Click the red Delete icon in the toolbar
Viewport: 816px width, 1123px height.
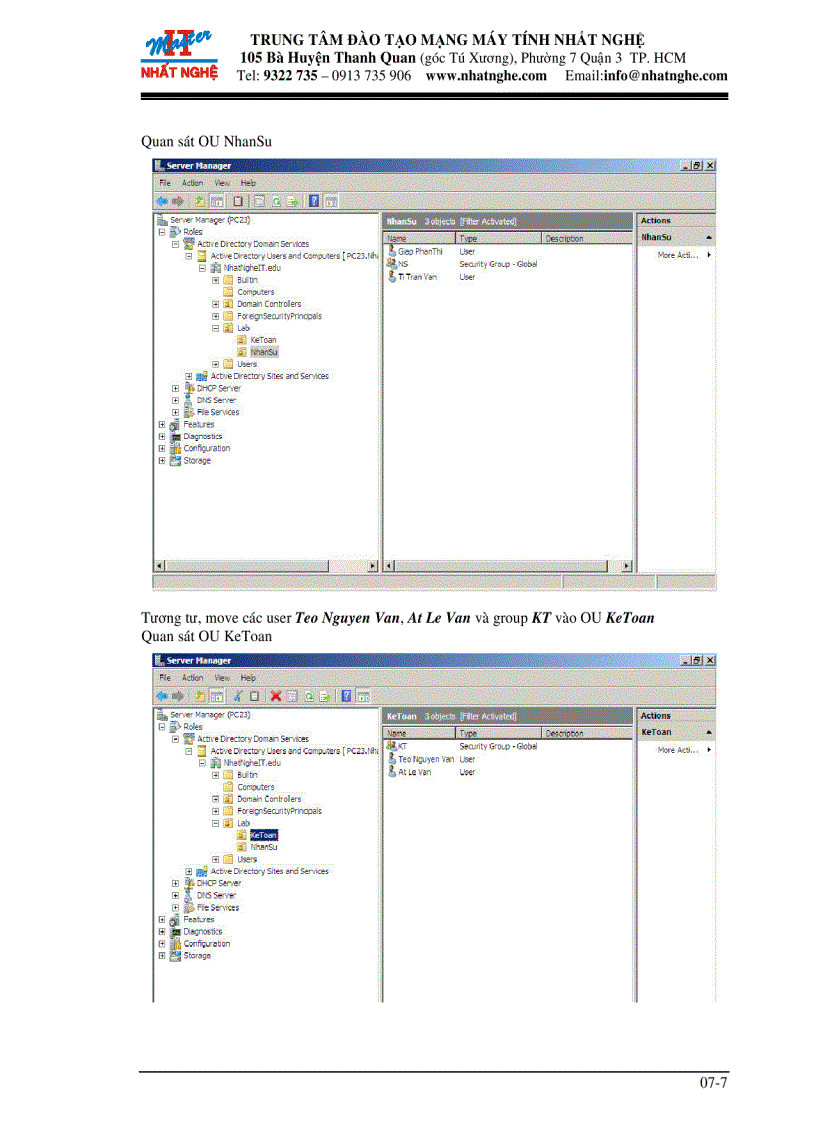pos(275,696)
